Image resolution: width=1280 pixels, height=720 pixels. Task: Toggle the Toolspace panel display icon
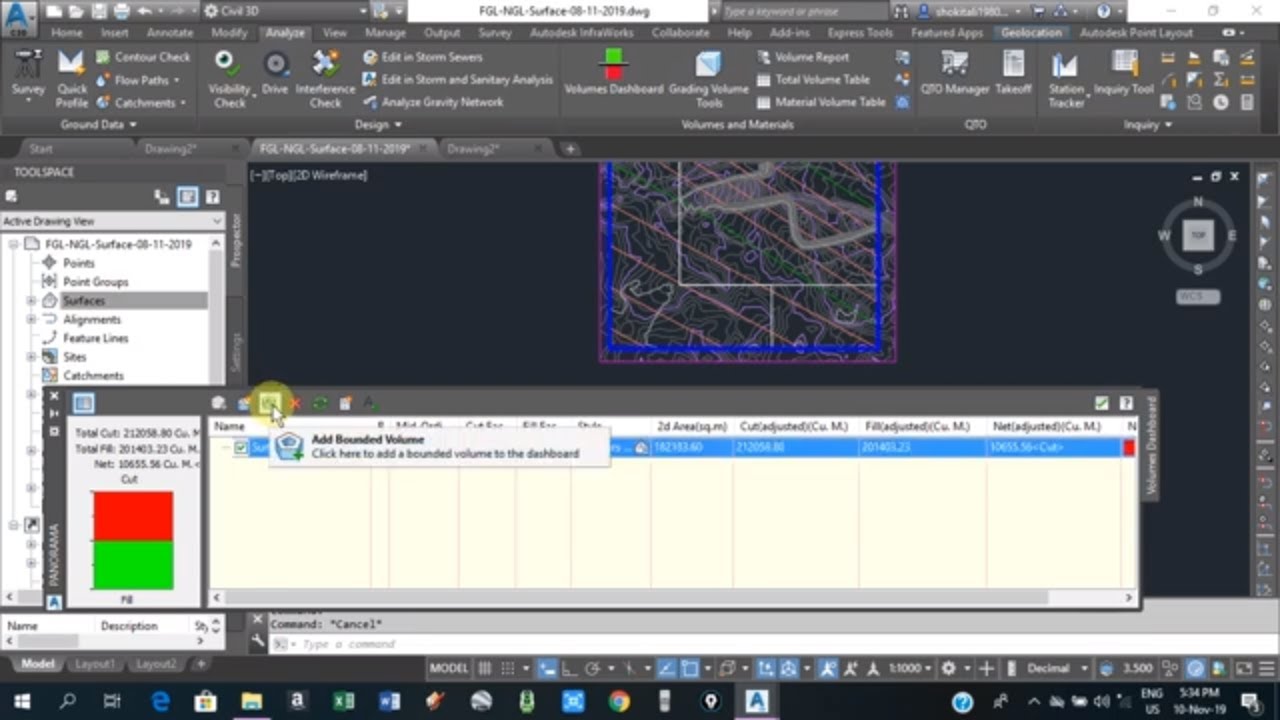point(187,197)
